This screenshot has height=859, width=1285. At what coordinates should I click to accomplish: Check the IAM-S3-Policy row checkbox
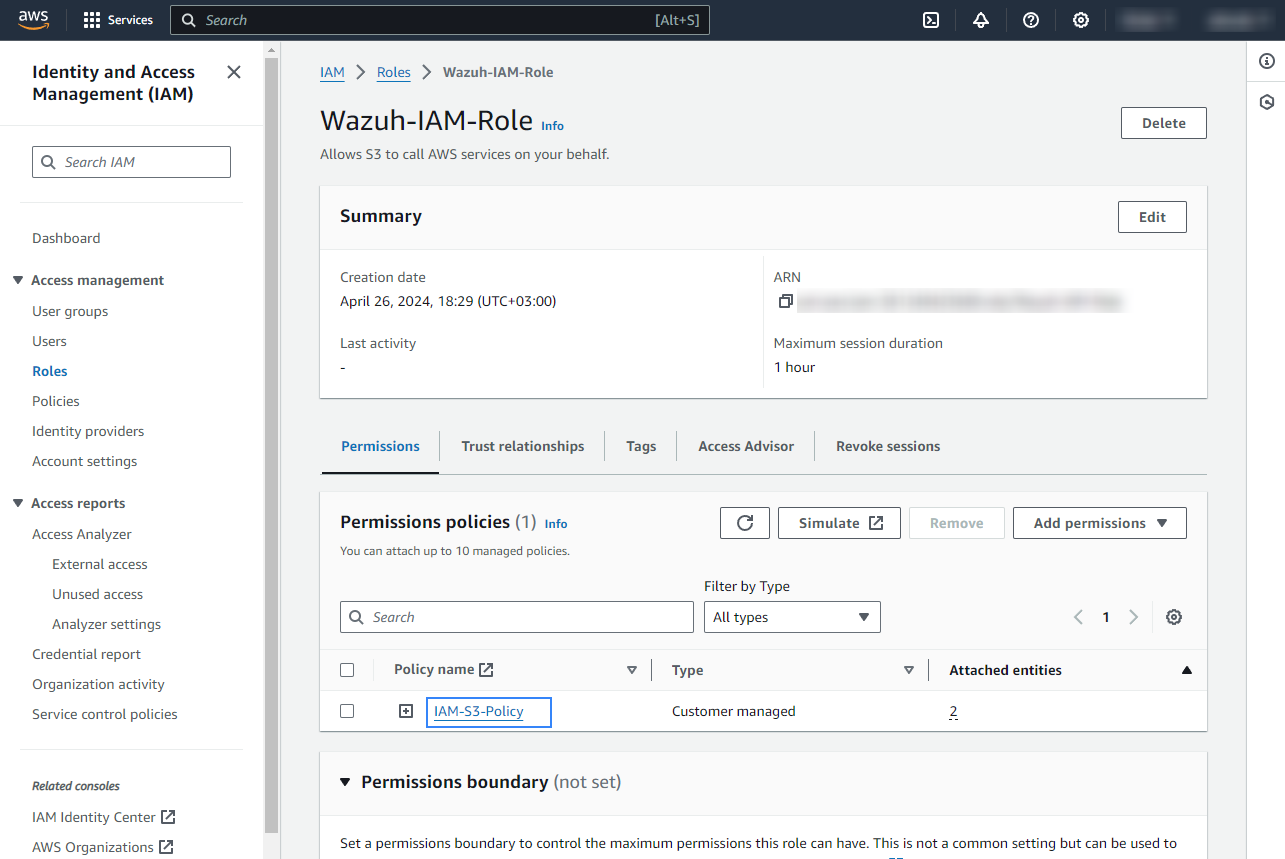click(x=347, y=711)
